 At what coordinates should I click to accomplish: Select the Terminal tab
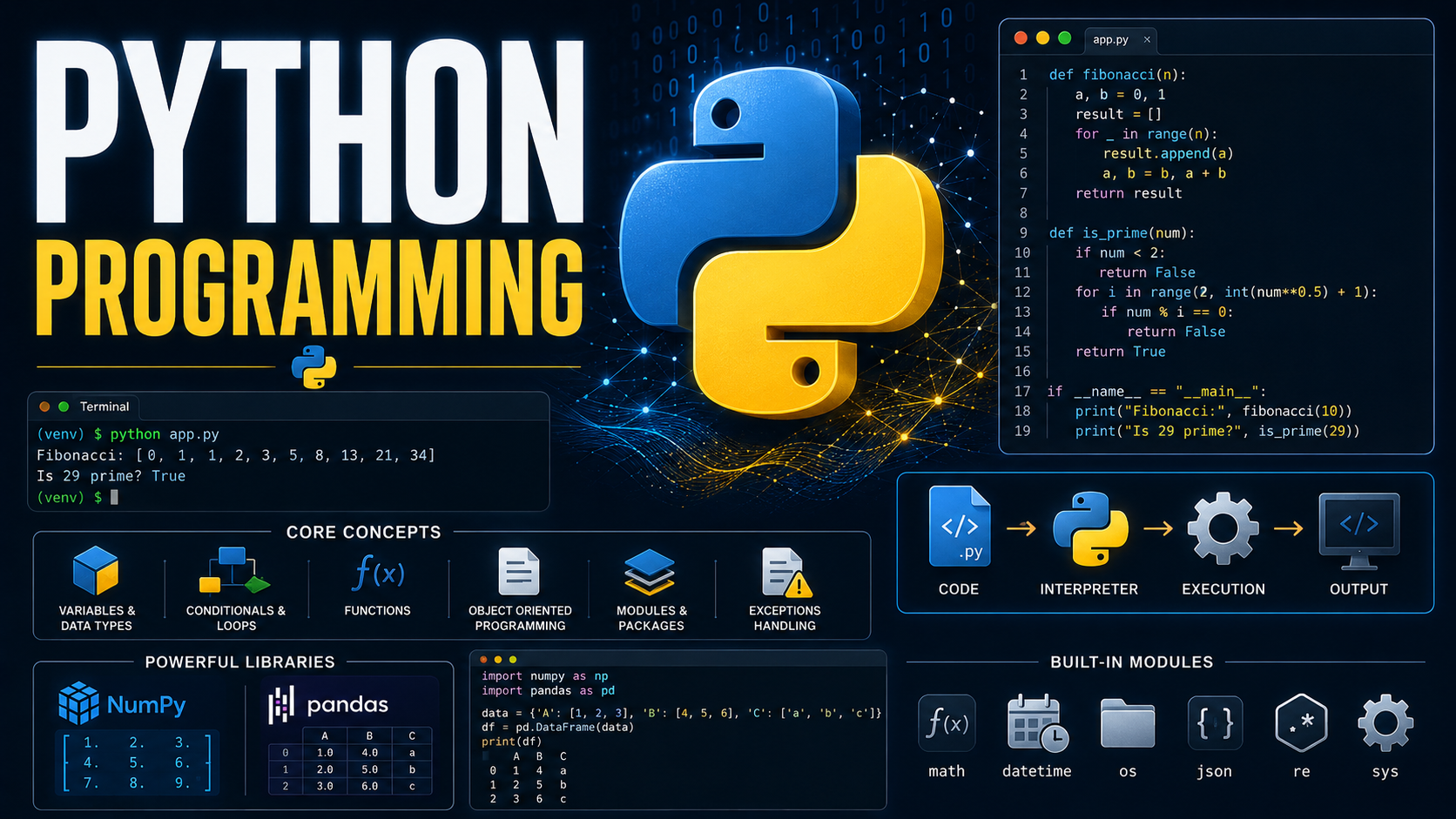click(x=104, y=406)
